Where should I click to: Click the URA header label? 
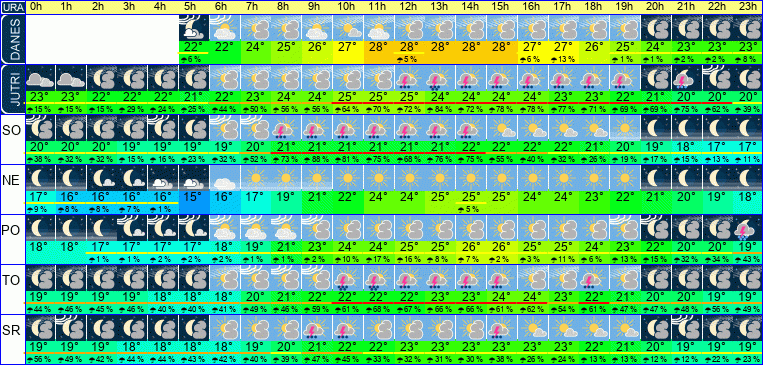click(12, 7)
